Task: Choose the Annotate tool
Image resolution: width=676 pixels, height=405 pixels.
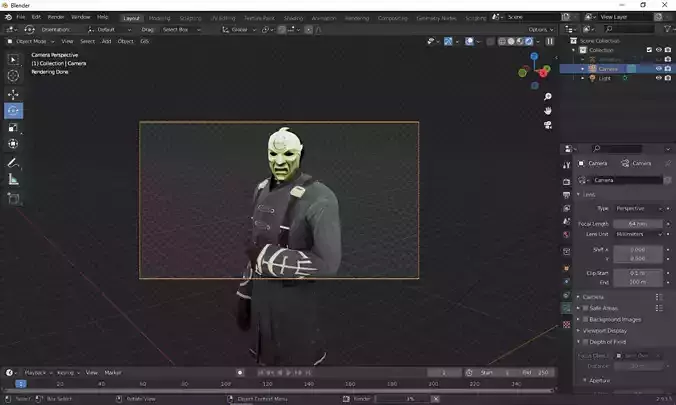Action: (x=13, y=163)
